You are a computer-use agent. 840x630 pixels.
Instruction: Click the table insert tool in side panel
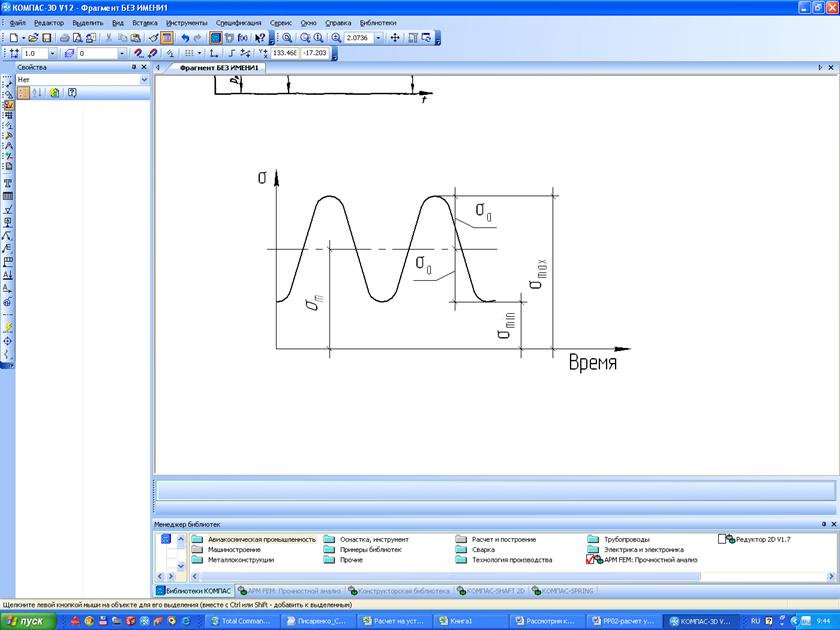(x=8, y=197)
